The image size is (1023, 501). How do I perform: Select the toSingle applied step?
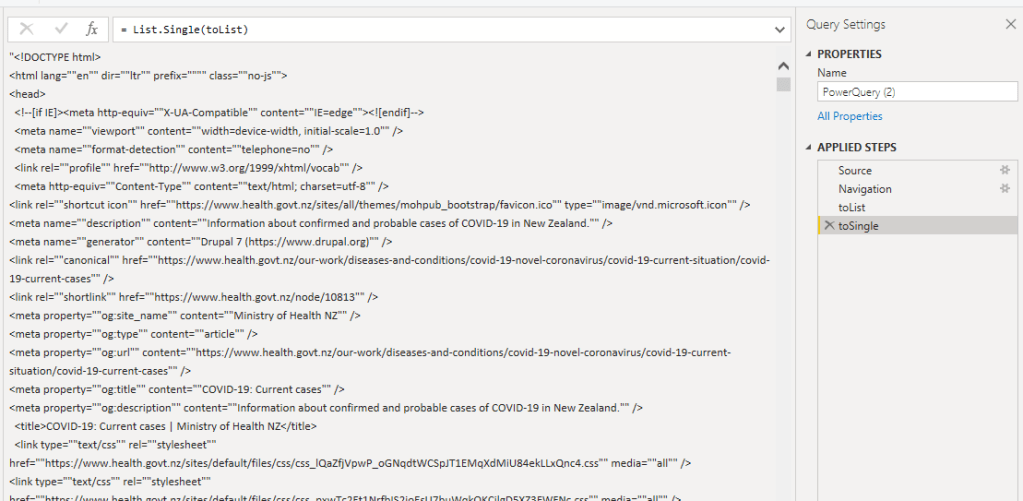tap(858, 226)
